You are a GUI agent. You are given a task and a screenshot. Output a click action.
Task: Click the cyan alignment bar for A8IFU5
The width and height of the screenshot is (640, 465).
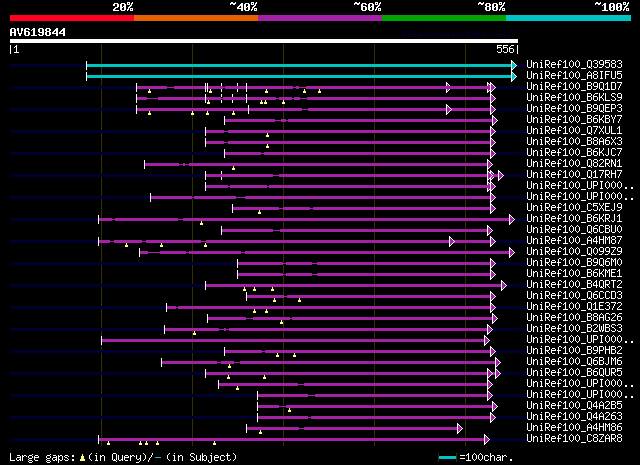[x=299, y=76]
